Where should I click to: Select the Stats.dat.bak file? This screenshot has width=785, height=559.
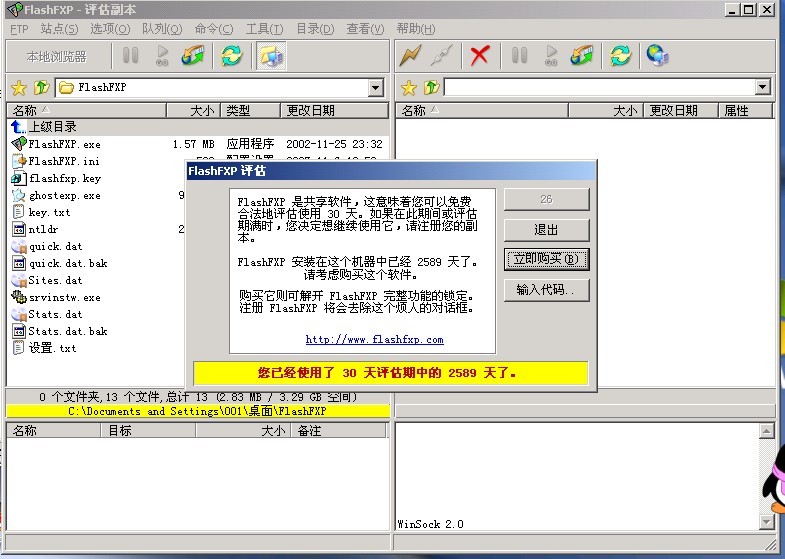click(68, 331)
